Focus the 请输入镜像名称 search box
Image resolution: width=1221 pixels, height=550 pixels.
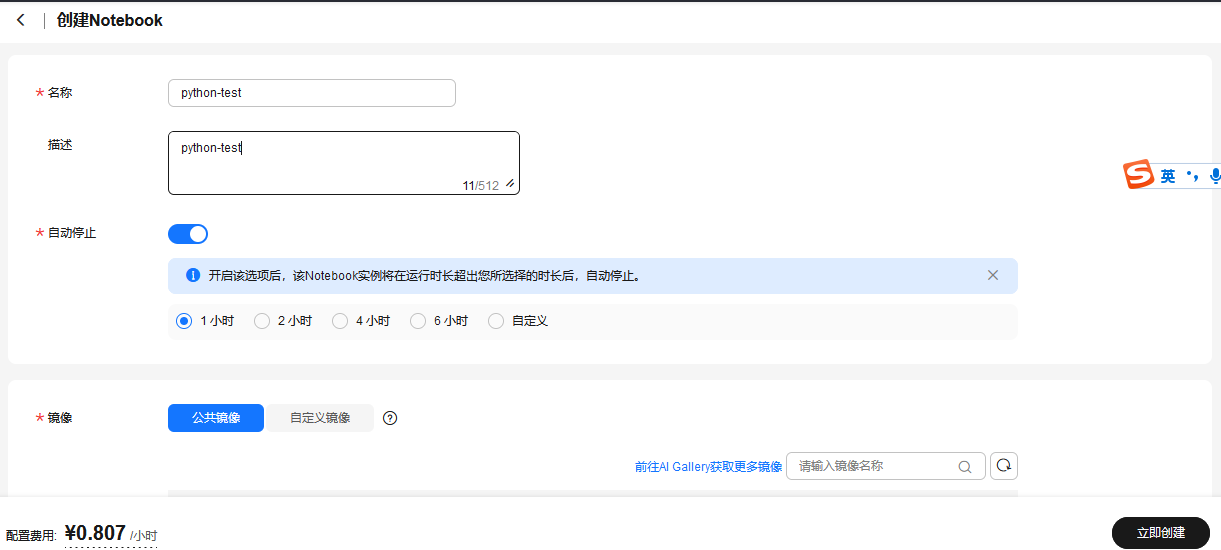[x=886, y=466]
